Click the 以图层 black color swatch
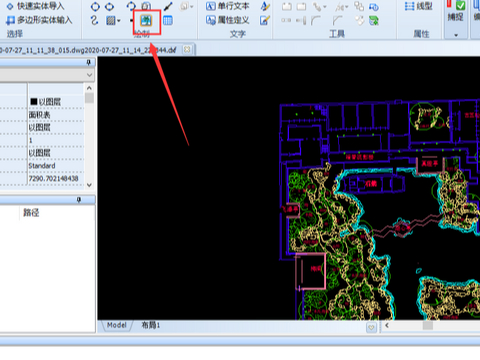 (34, 101)
